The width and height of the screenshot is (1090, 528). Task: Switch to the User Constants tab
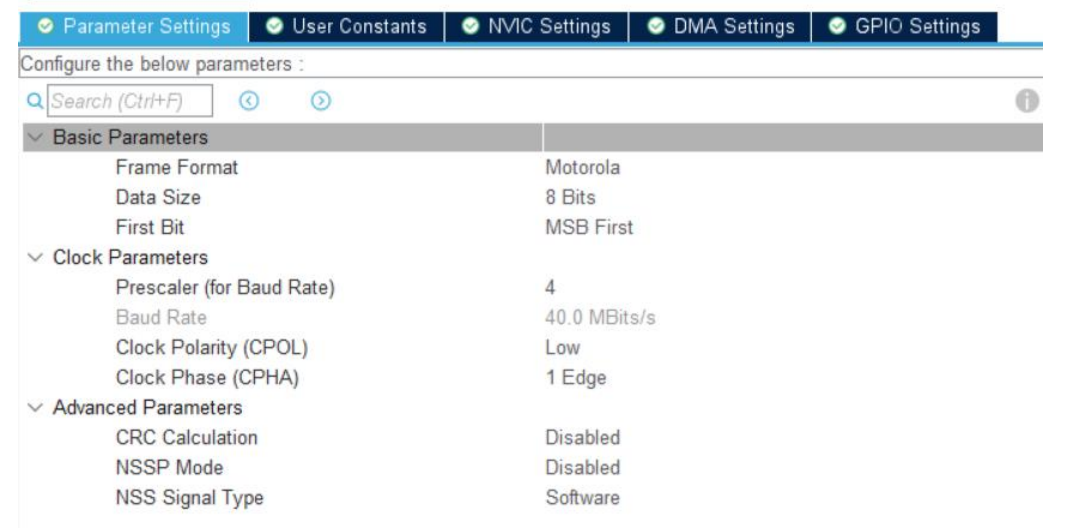pyautogui.click(x=347, y=27)
